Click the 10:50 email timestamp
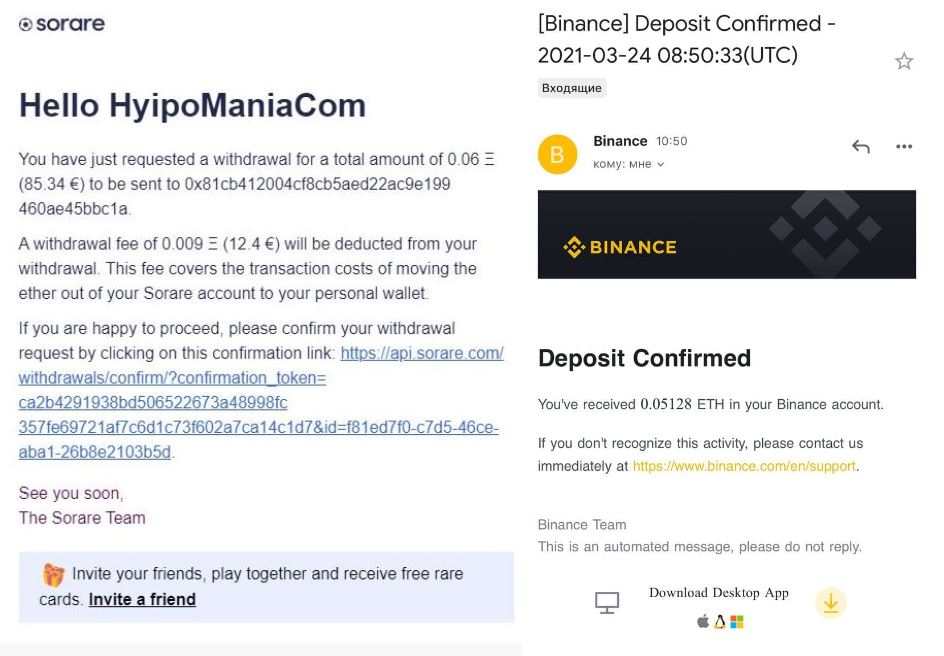This screenshot has height=656, width=944. (x=672, y=142)
